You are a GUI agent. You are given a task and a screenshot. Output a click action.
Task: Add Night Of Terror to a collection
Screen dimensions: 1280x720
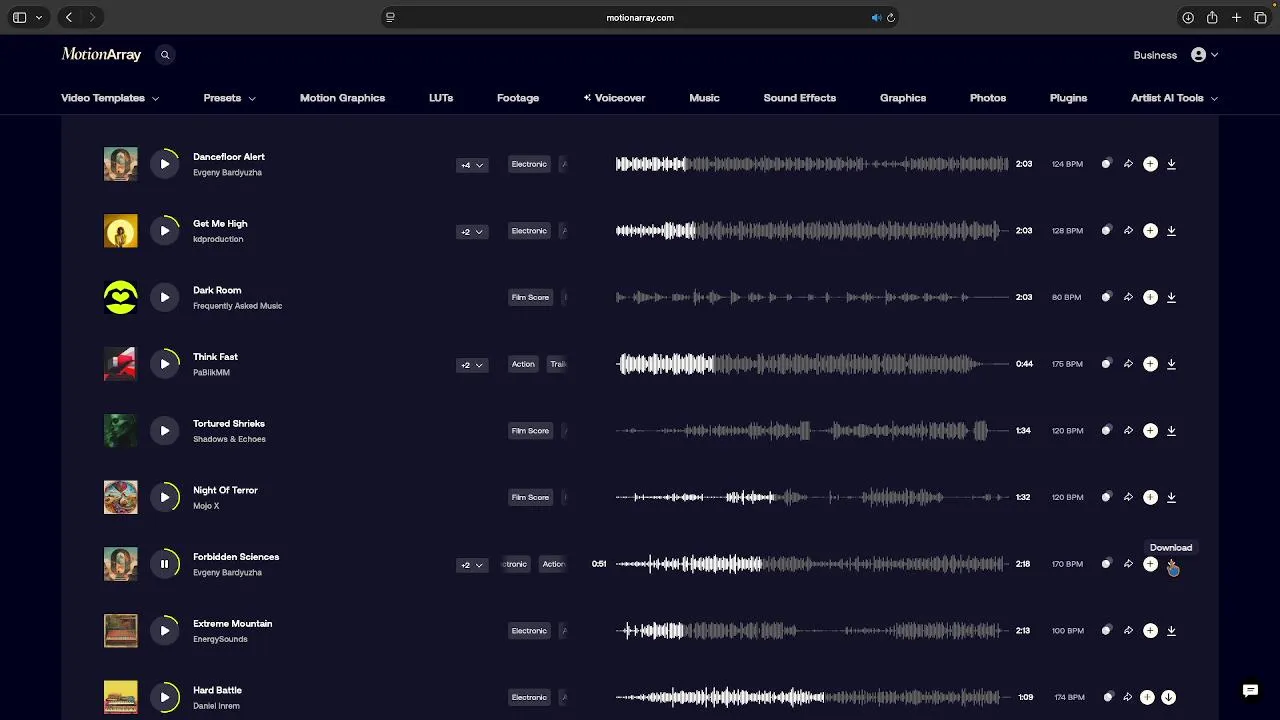coord(1150,497)
